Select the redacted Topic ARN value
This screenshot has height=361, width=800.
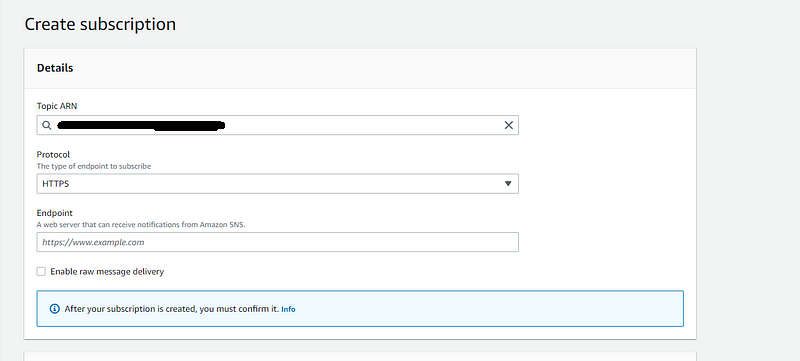141,125
